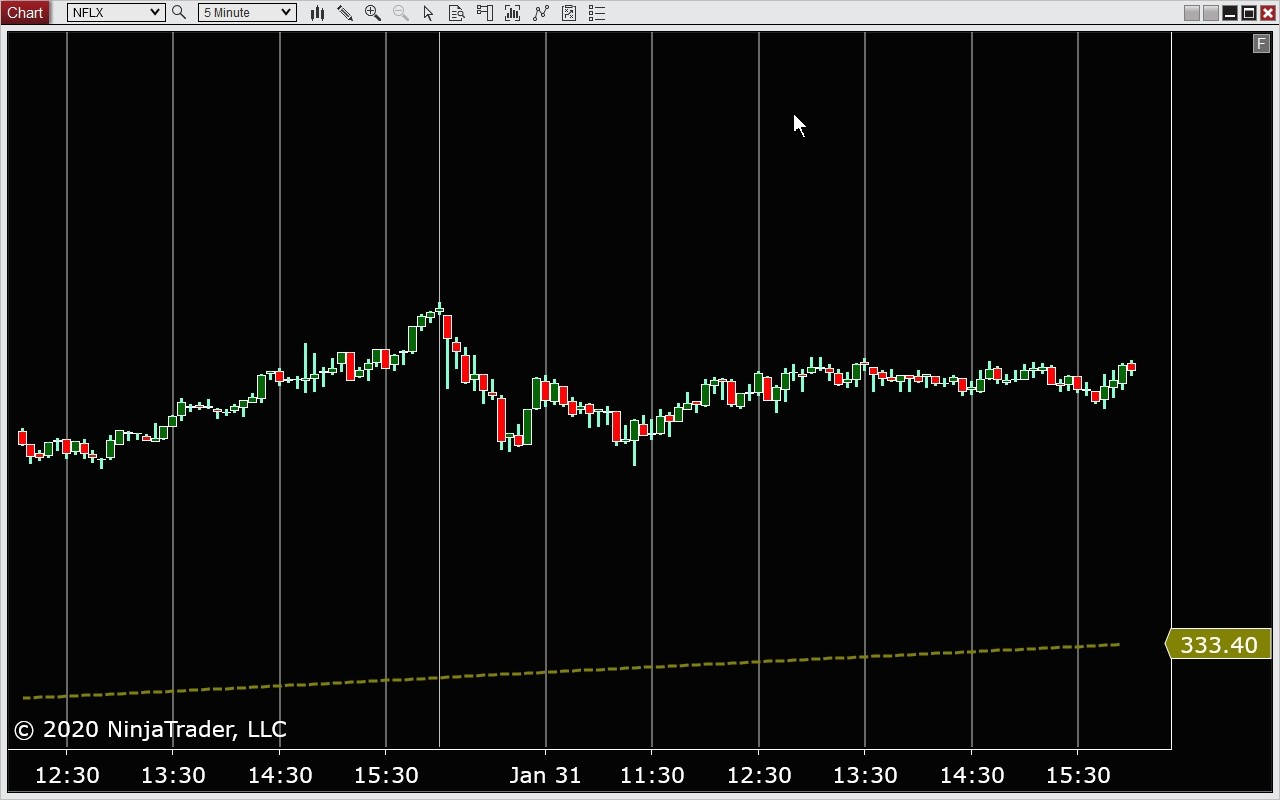1280x800 pixels.
Task: Activate the zoom in tool
Action: click(372, 12)
